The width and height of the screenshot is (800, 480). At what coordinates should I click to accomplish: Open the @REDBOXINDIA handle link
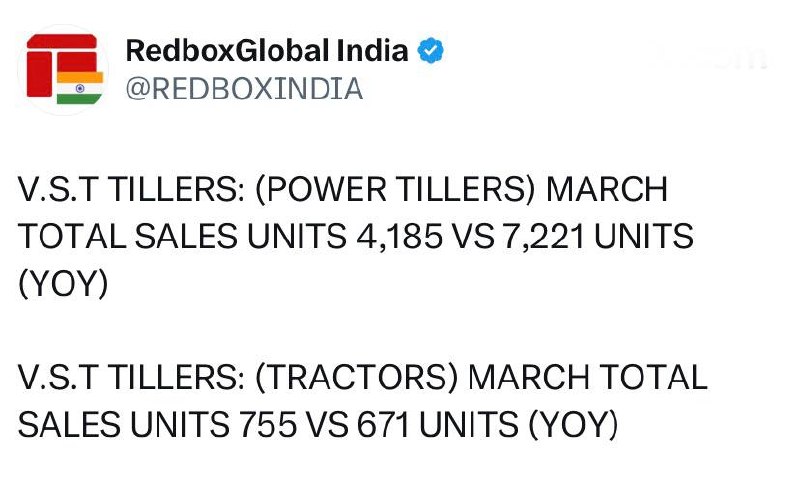click(244, 89)
